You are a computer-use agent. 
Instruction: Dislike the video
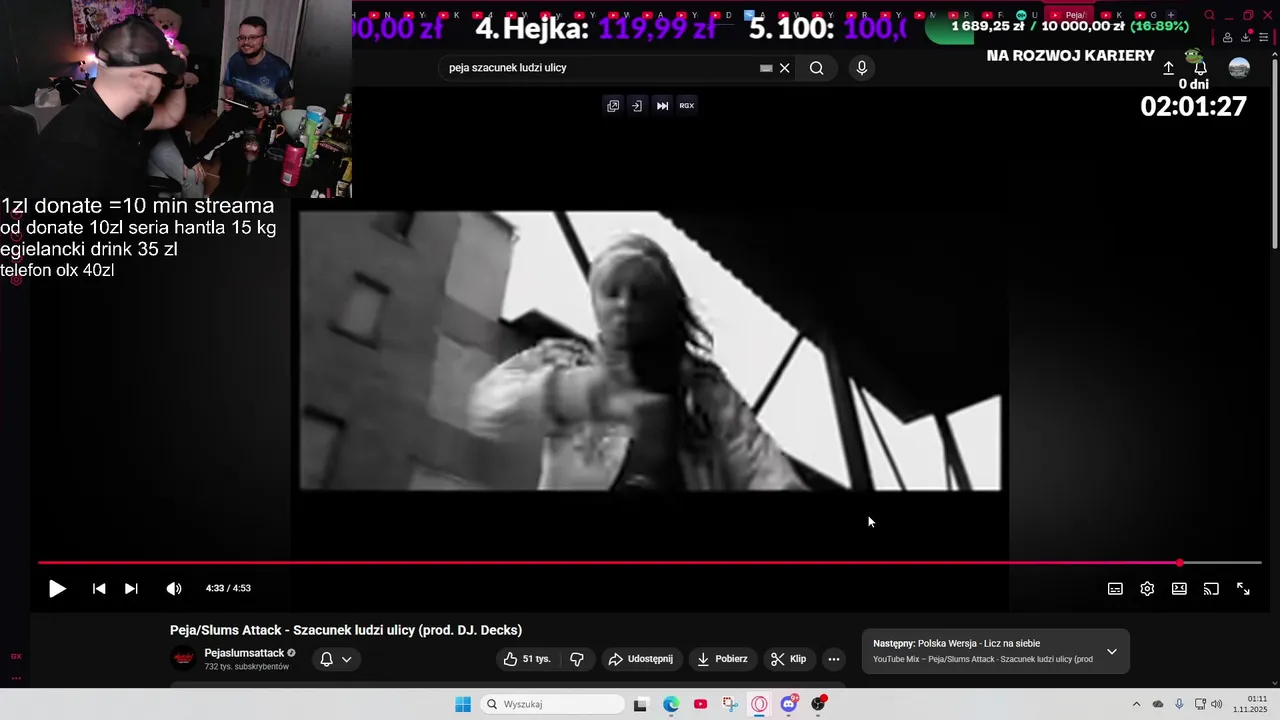tap(576, 659)
